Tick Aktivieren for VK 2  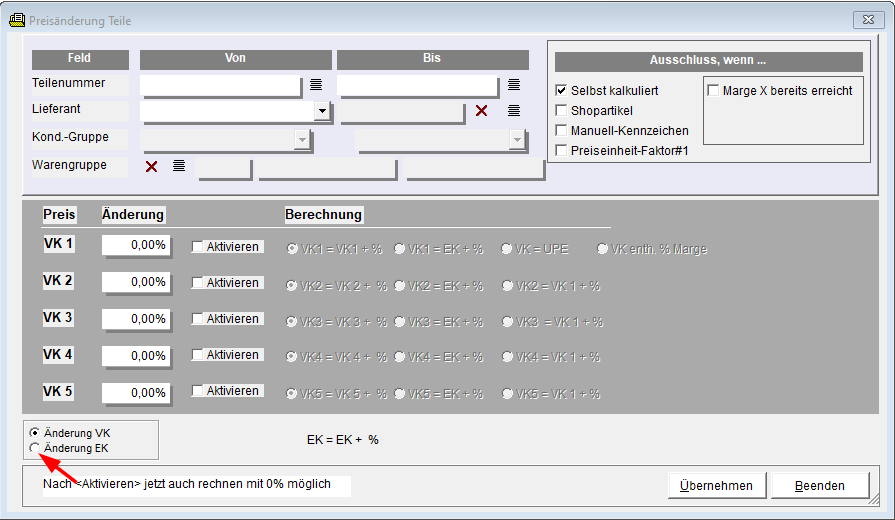197,283
